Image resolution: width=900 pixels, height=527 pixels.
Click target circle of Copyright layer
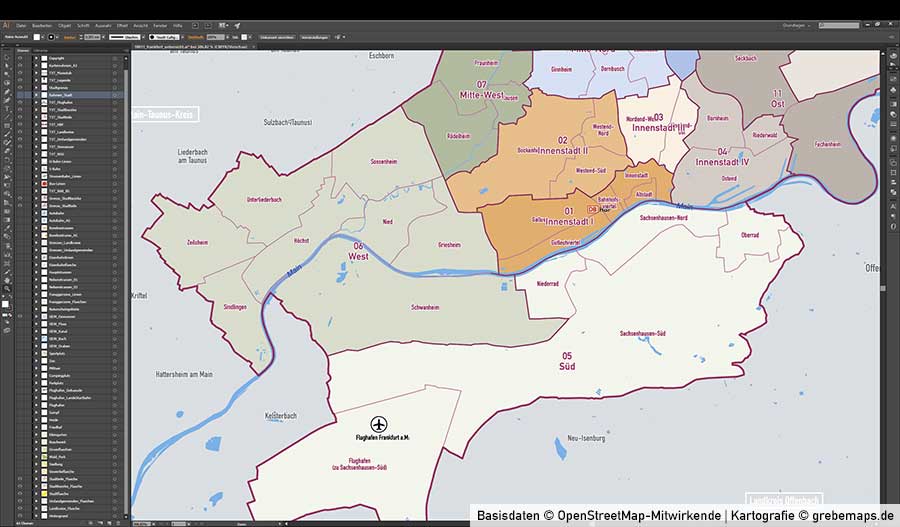(x=115, y=58)
